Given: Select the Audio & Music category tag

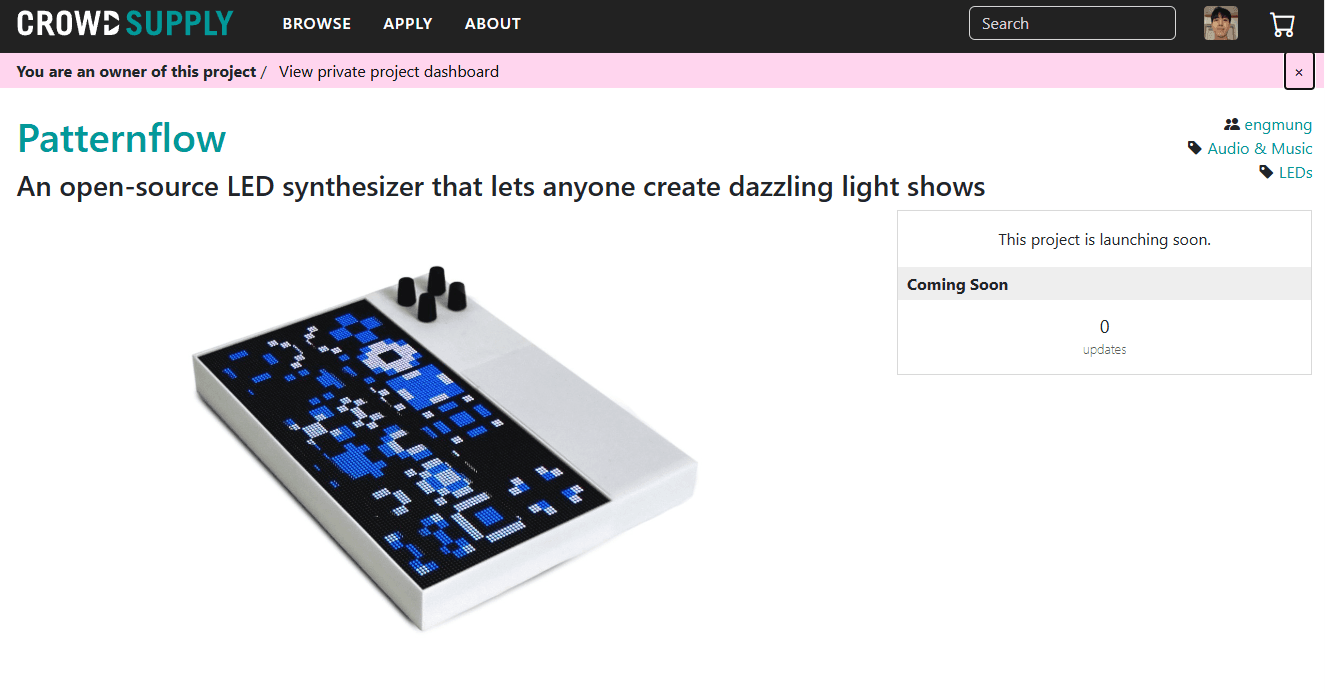Looking at the screenshot, I should pos(1260,148).
